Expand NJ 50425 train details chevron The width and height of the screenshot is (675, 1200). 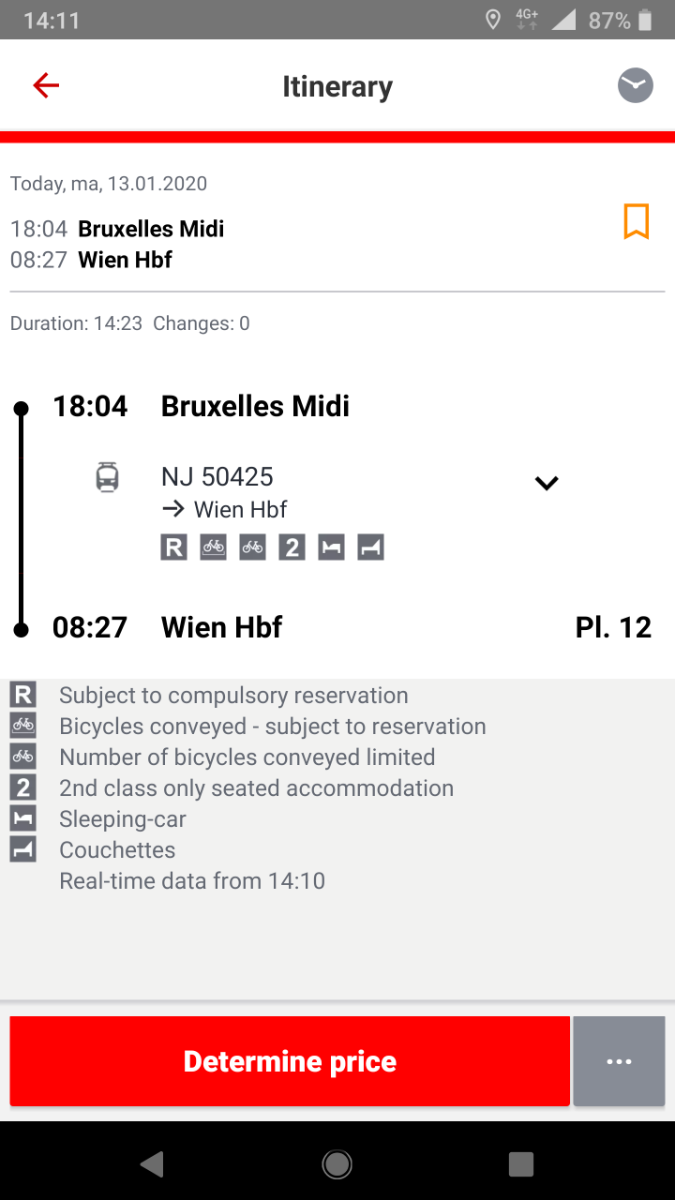(546, 483)
